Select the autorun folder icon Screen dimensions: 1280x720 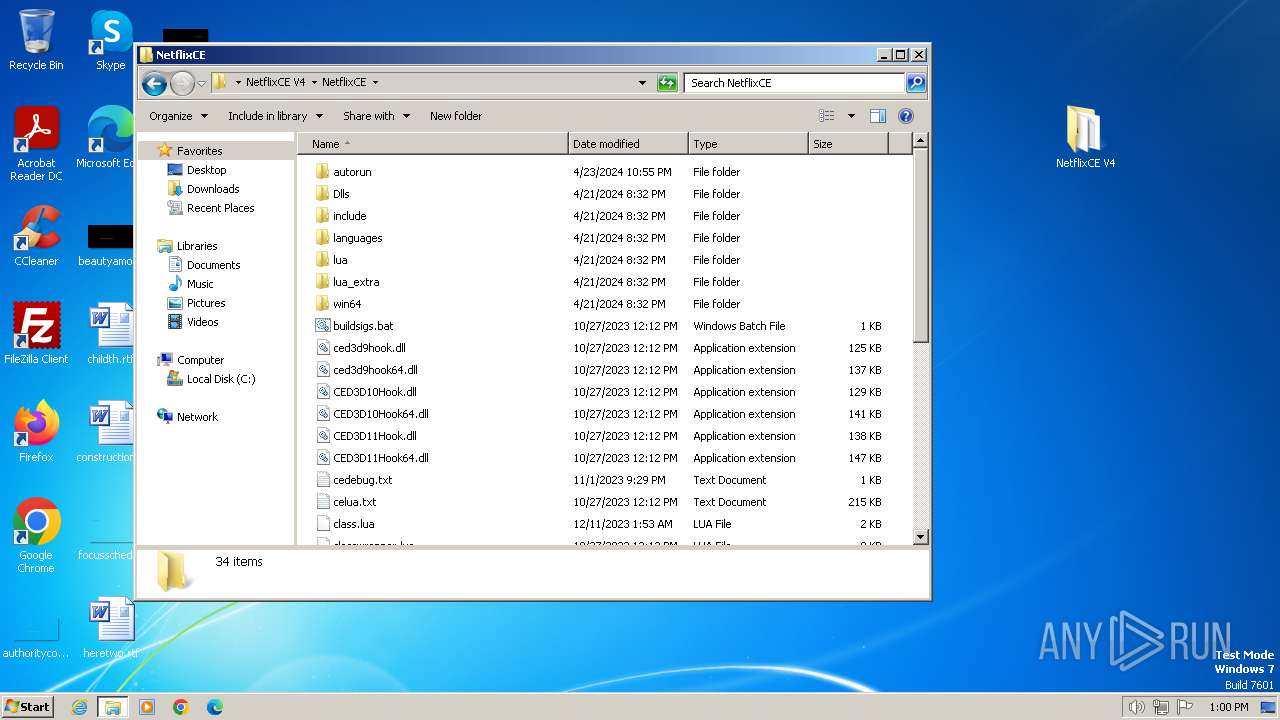coord(322,172)
